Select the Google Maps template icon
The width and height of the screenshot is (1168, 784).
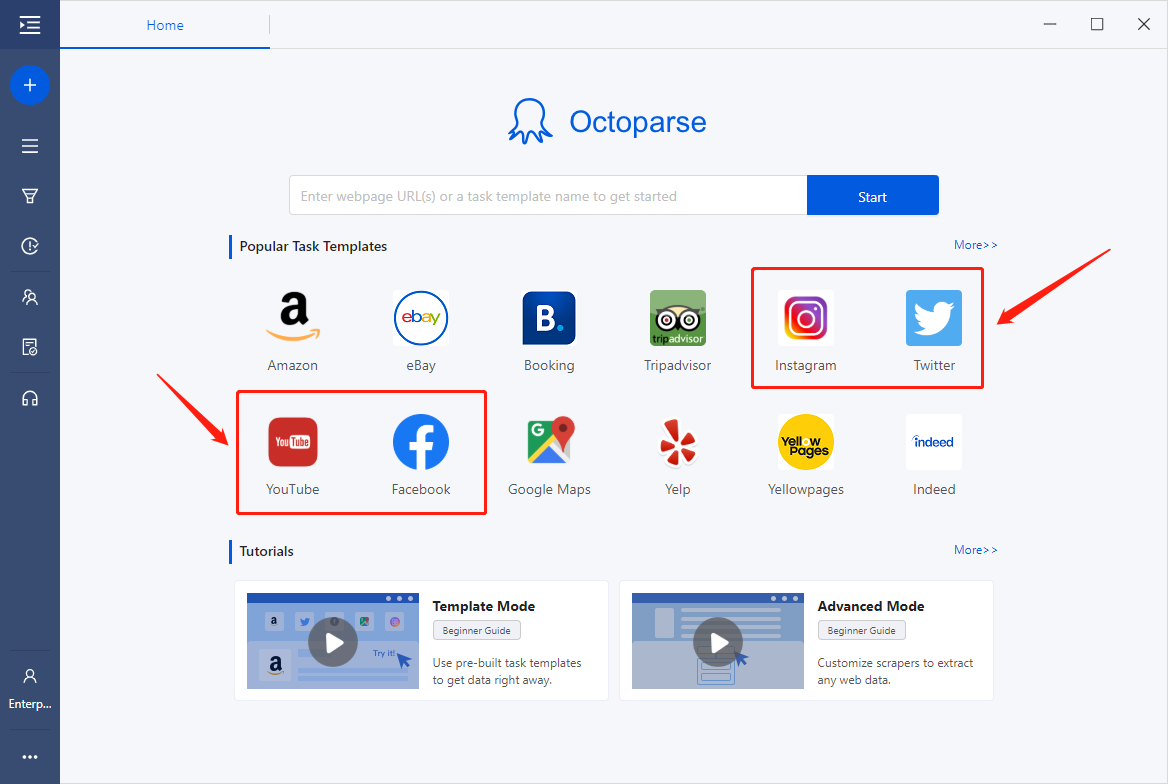point(549,442)
